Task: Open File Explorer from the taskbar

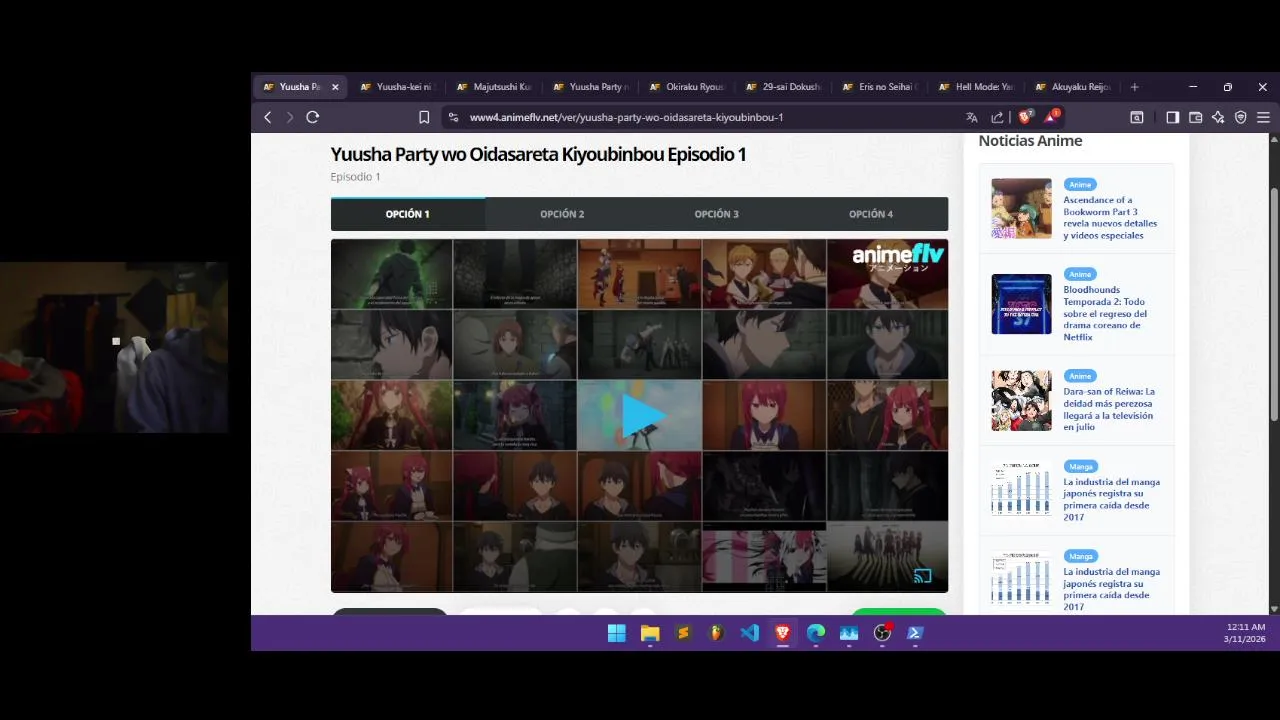Action: point(650,633)
